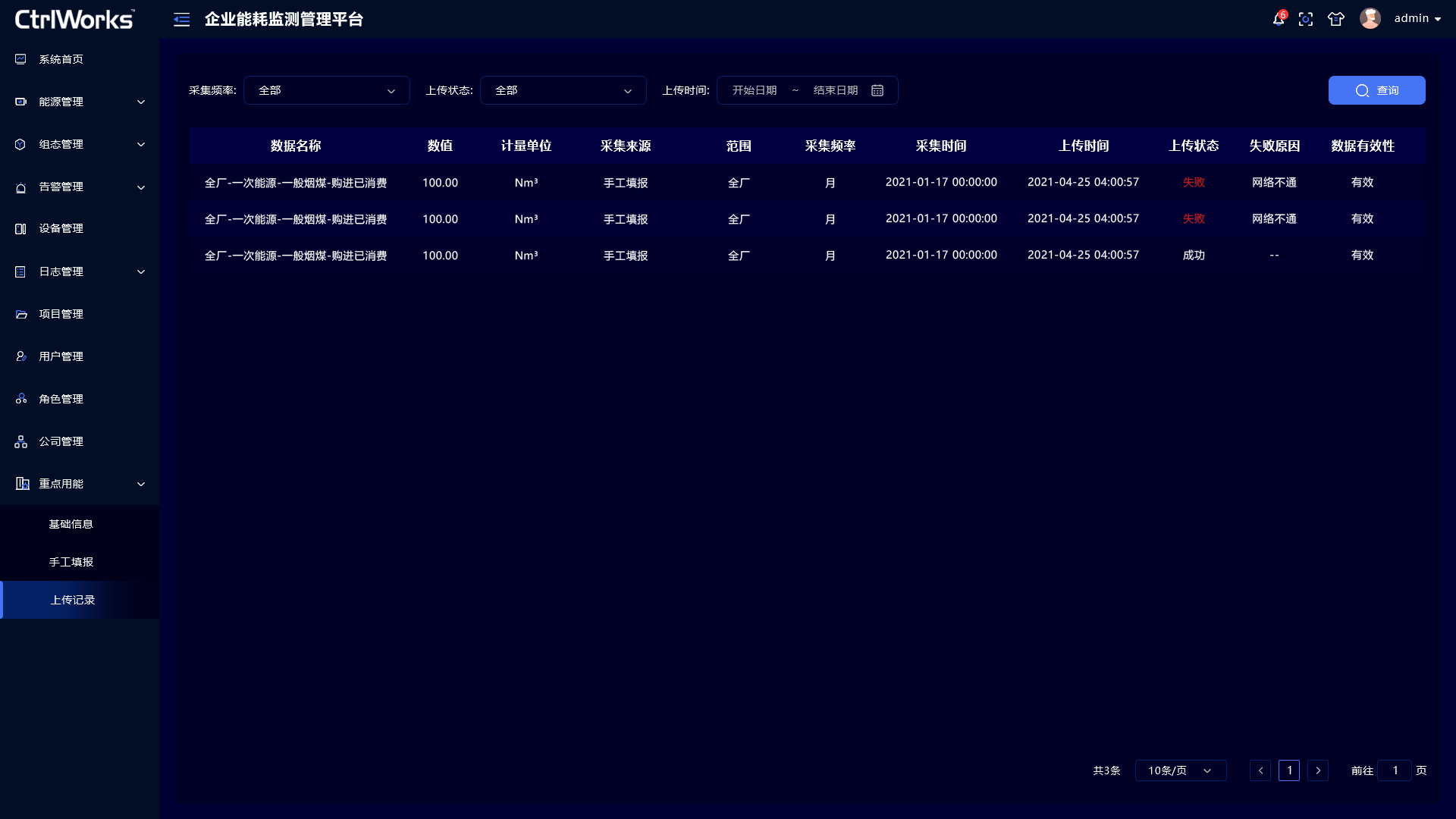Click the 上传状态 column header

(1194, 146)
